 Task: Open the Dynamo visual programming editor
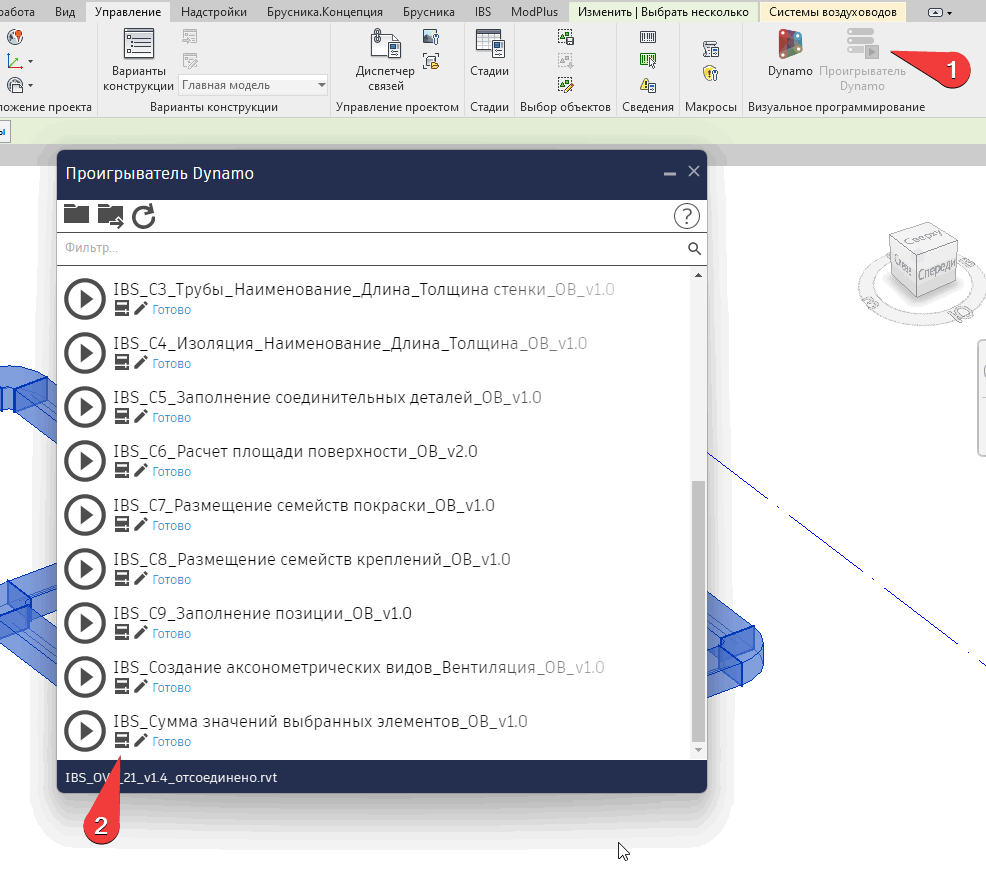pyautogui.click(x=790, y=53)
